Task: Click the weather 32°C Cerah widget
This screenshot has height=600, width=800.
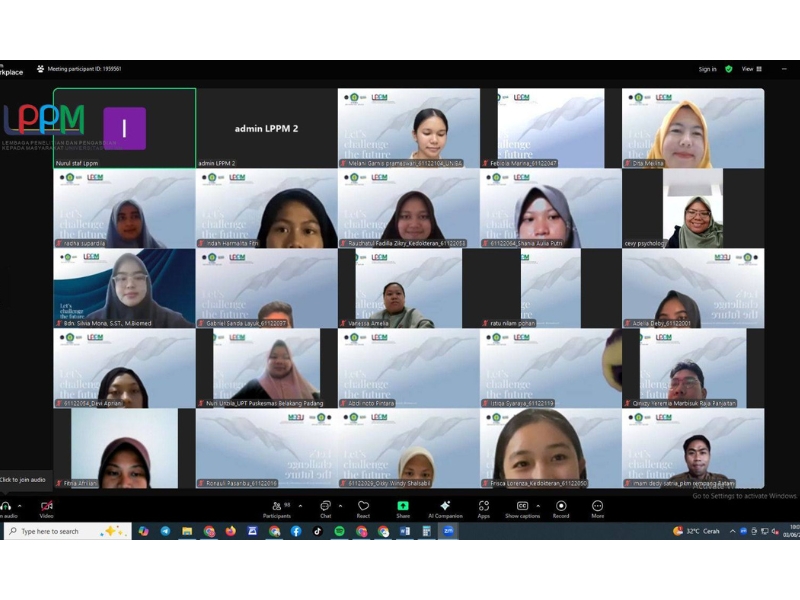Action: [696, 531]
